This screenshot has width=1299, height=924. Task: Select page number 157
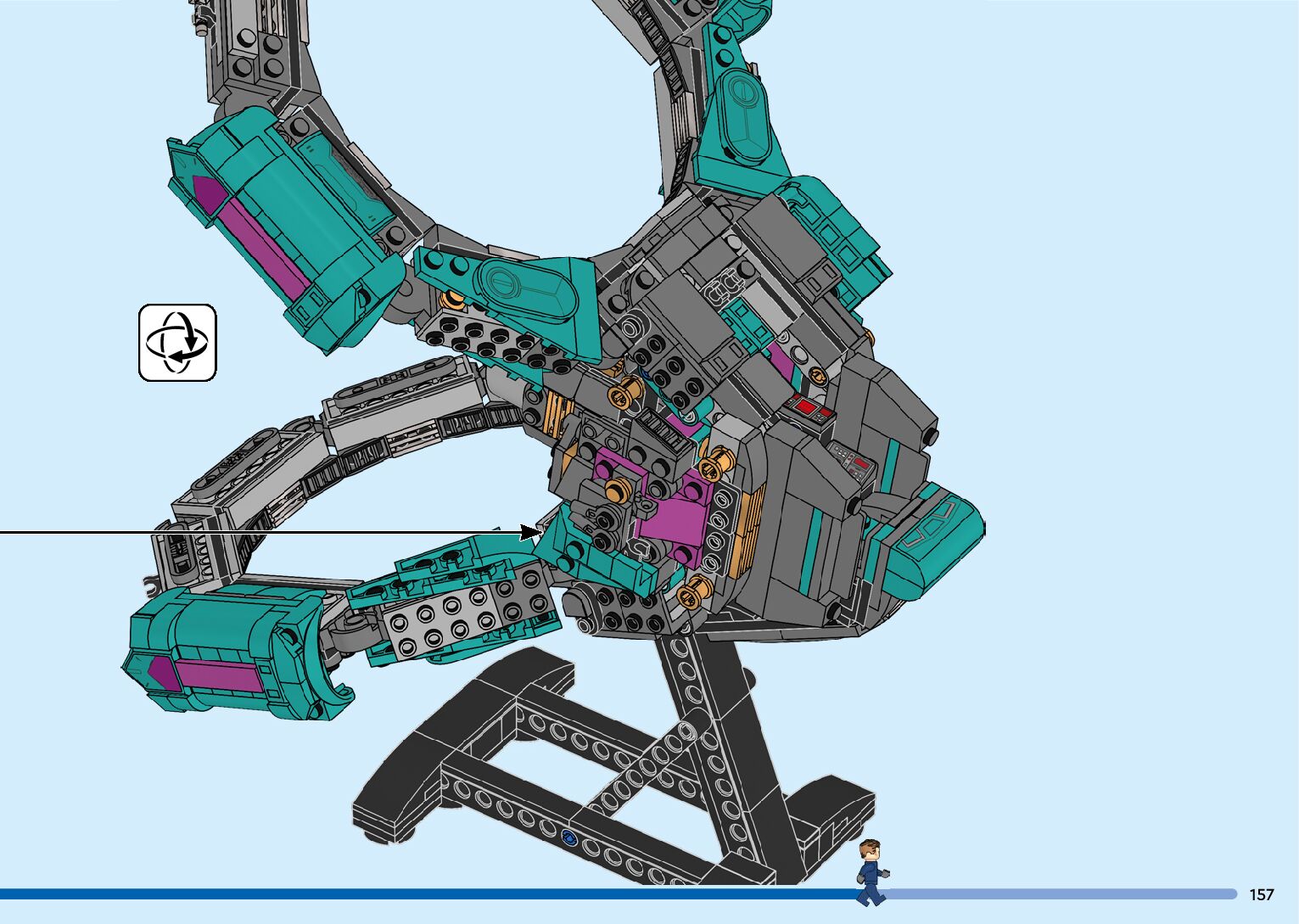1261,894
